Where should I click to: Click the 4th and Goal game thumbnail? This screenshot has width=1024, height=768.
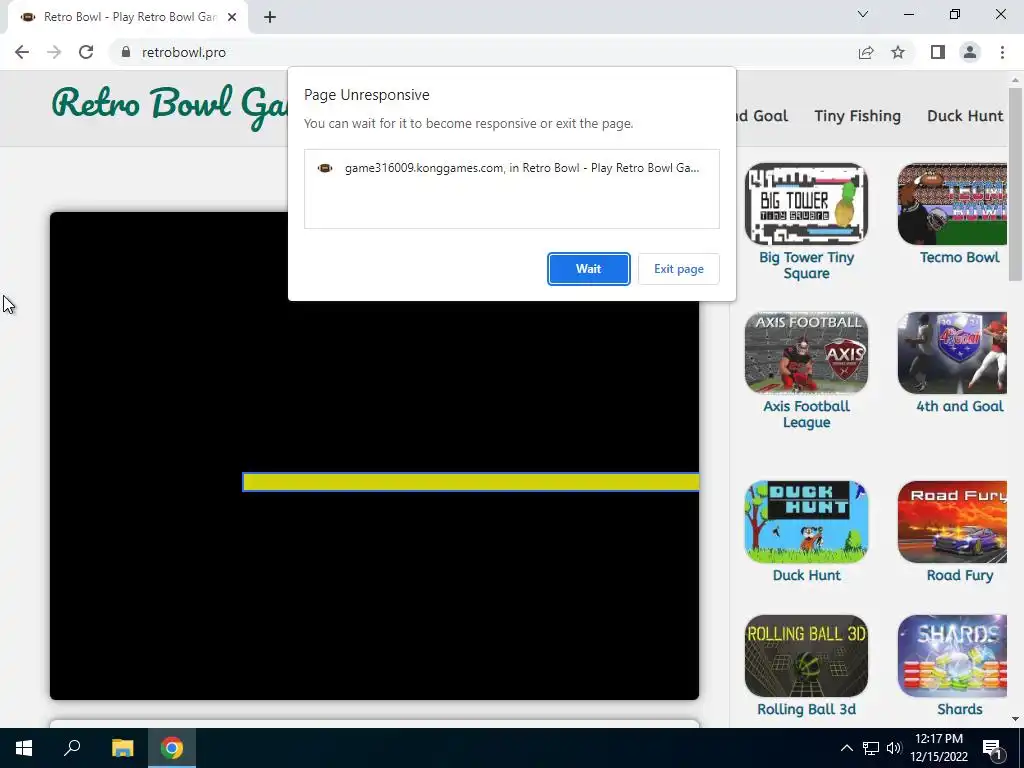[x=953, y=353]
